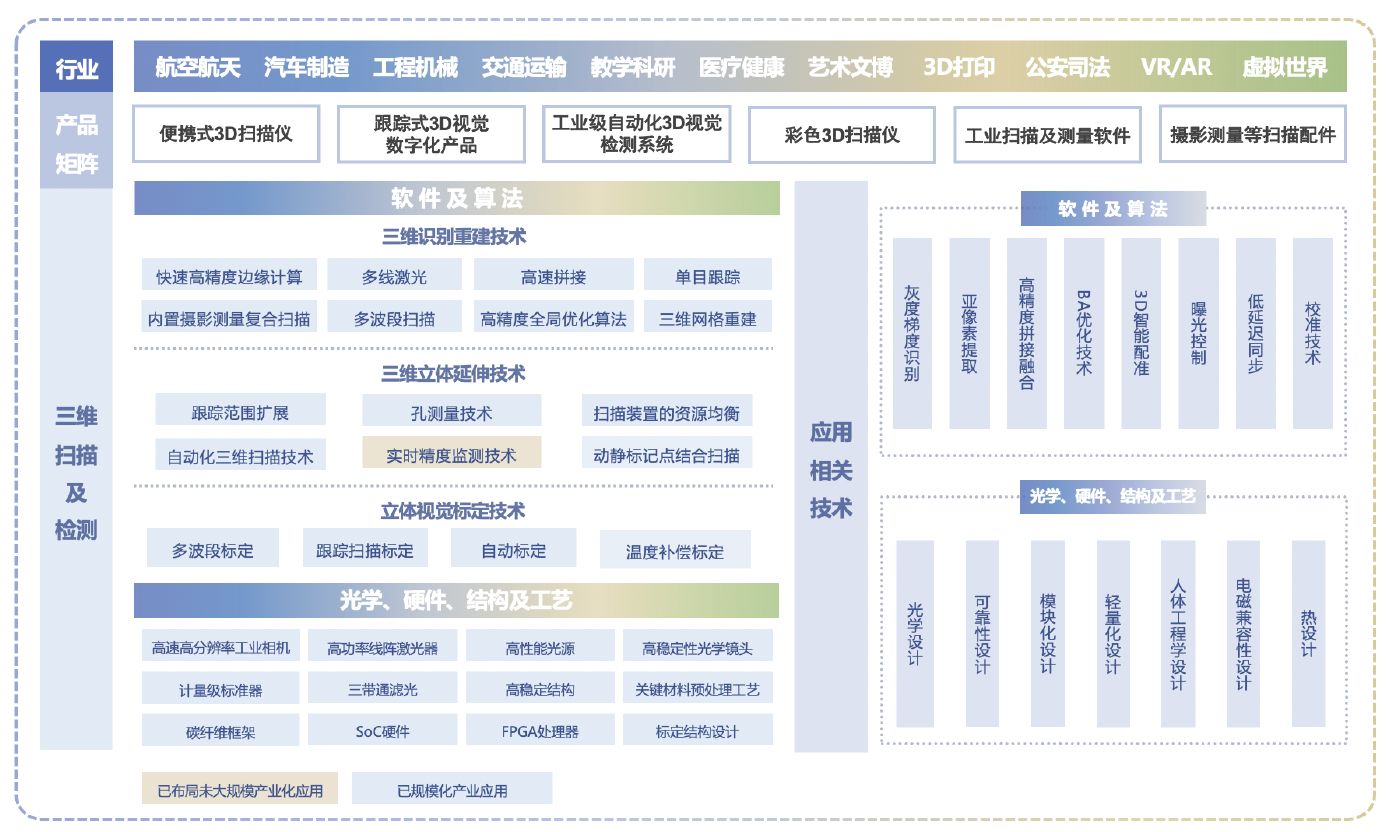Click right-panel 软件及算法 header tag
This screenshot has width=1388, height=832.
tap(1113, 209)
